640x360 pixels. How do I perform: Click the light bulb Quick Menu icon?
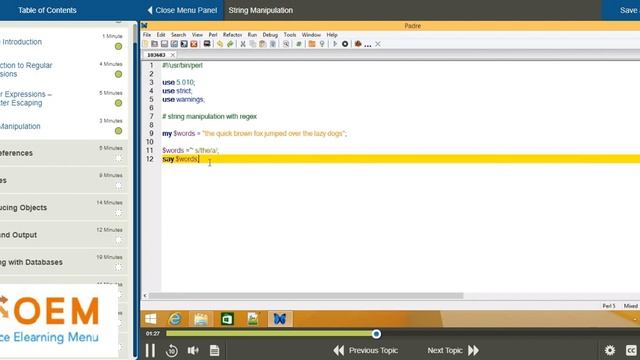(322, 44)
